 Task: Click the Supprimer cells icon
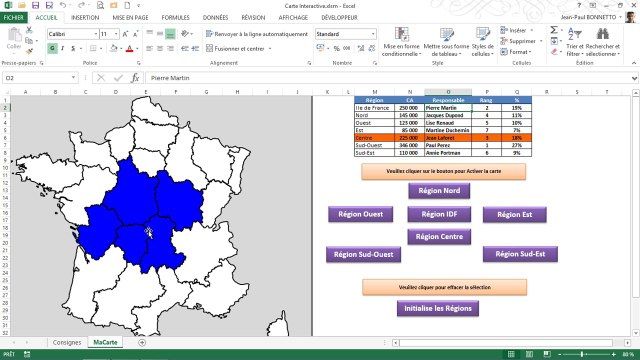click(504, 41)
